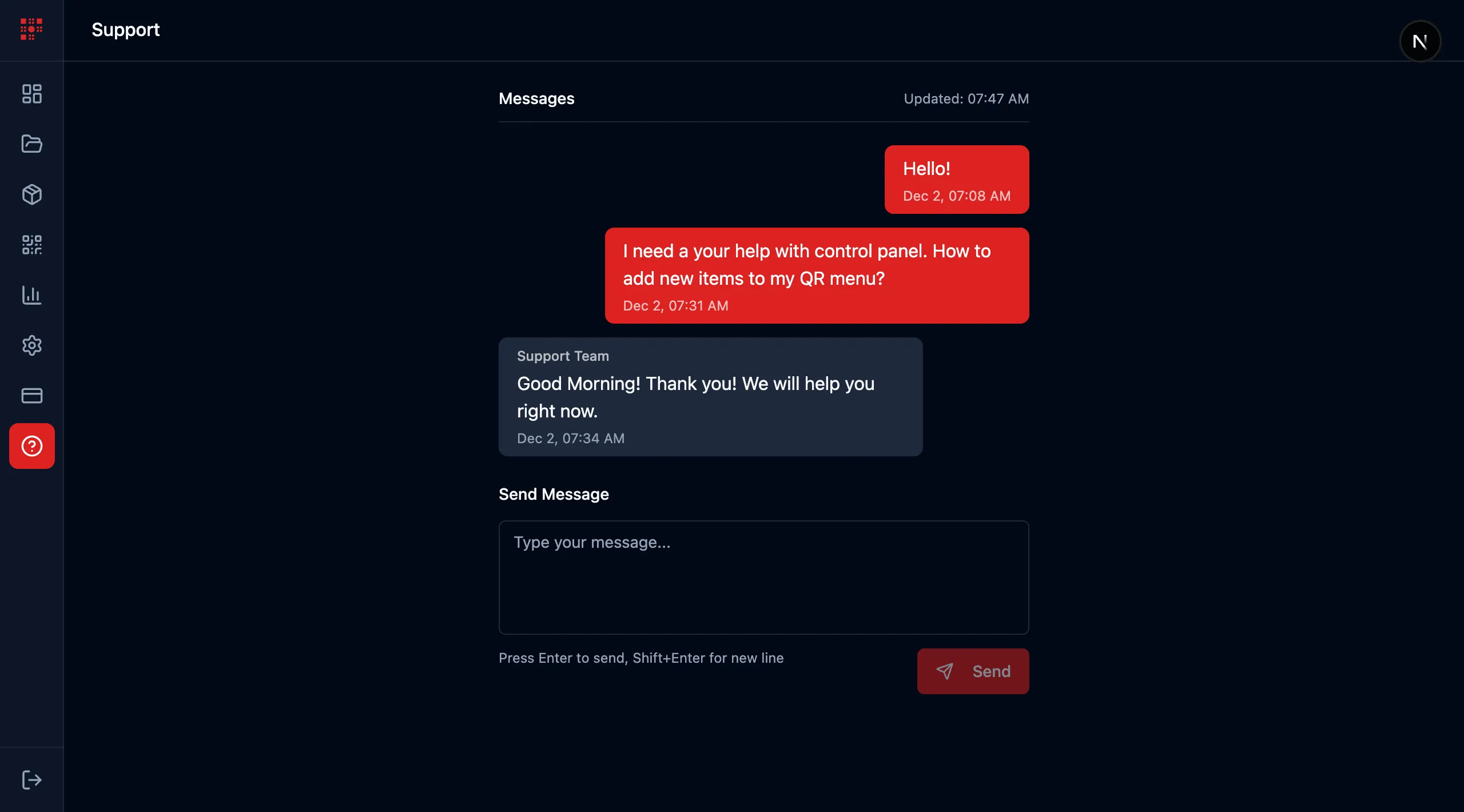This screenshot has height=812, width=1464.
Task: View Analytics via the bar chart icon
Action: pyautogui.click(x=31, y=295)
